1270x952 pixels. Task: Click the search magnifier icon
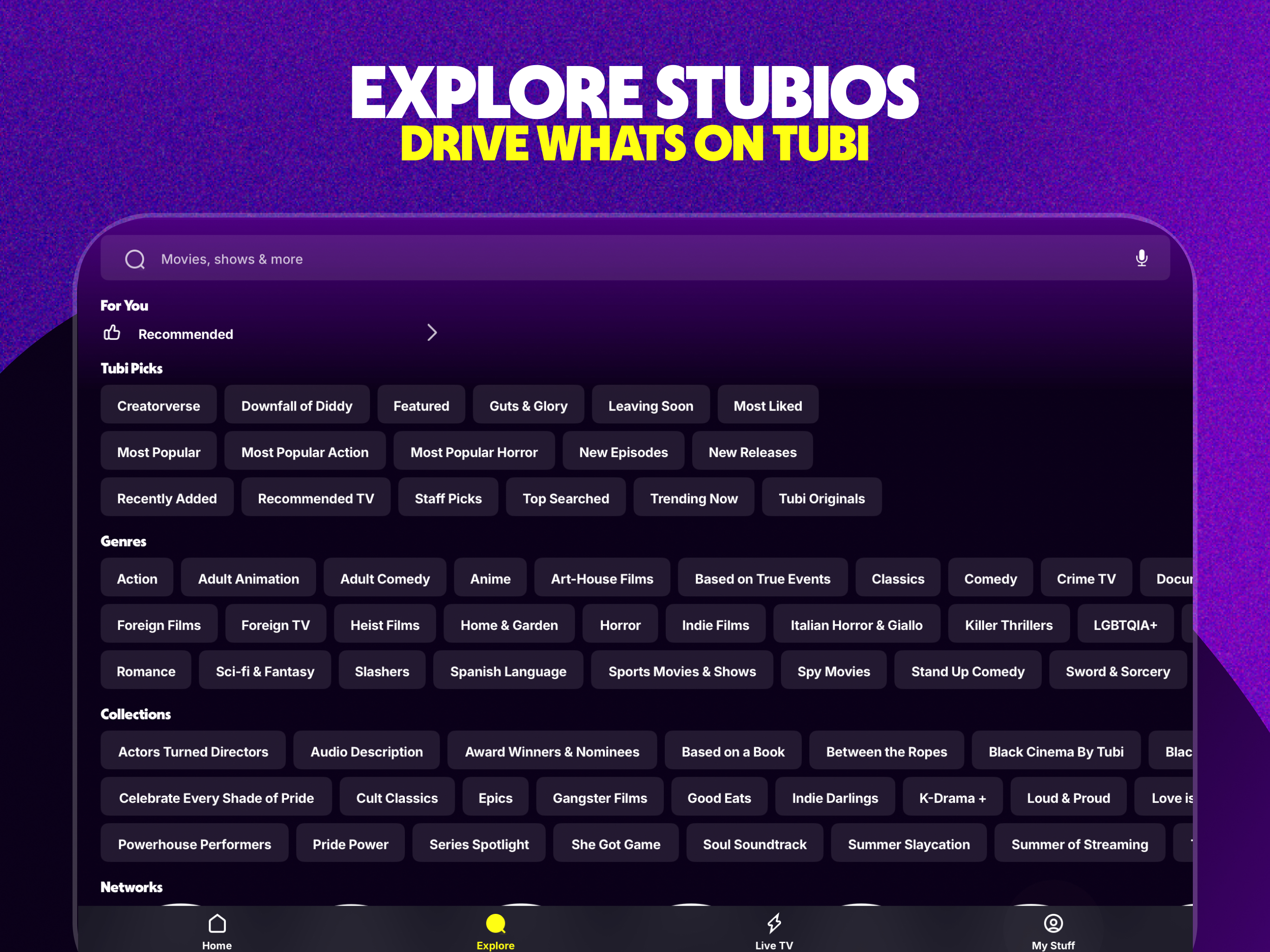click(135, 259)
